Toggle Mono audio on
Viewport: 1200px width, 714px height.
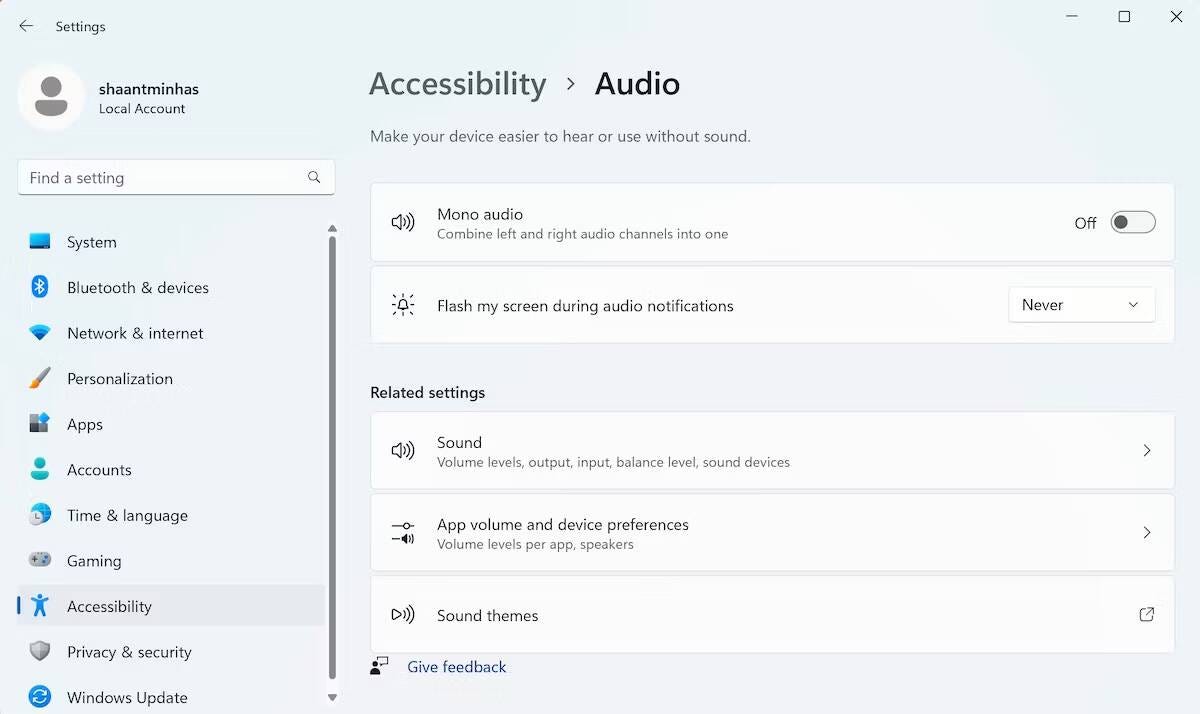1133,222
